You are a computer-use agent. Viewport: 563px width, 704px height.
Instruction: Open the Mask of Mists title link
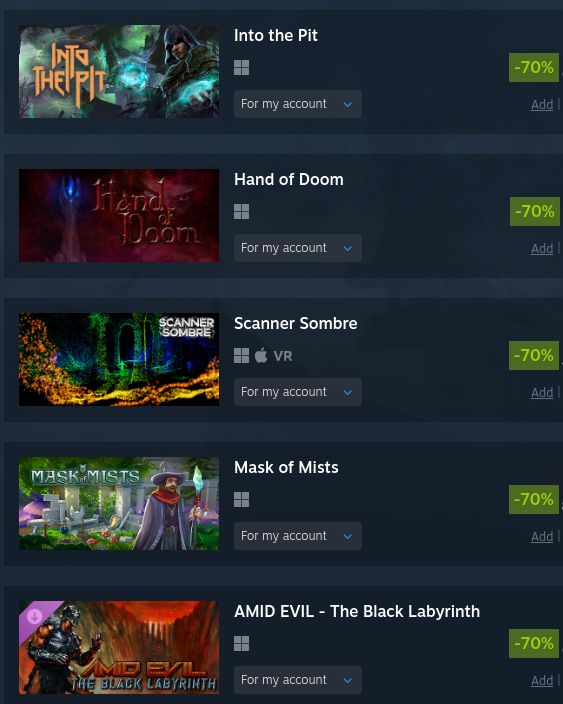[x=286, y=467]
